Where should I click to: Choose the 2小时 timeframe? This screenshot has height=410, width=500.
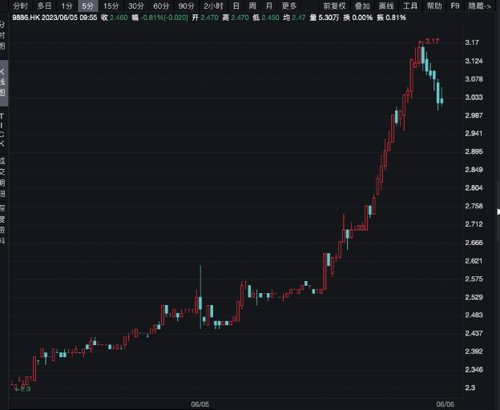click(x=213, y=6)
